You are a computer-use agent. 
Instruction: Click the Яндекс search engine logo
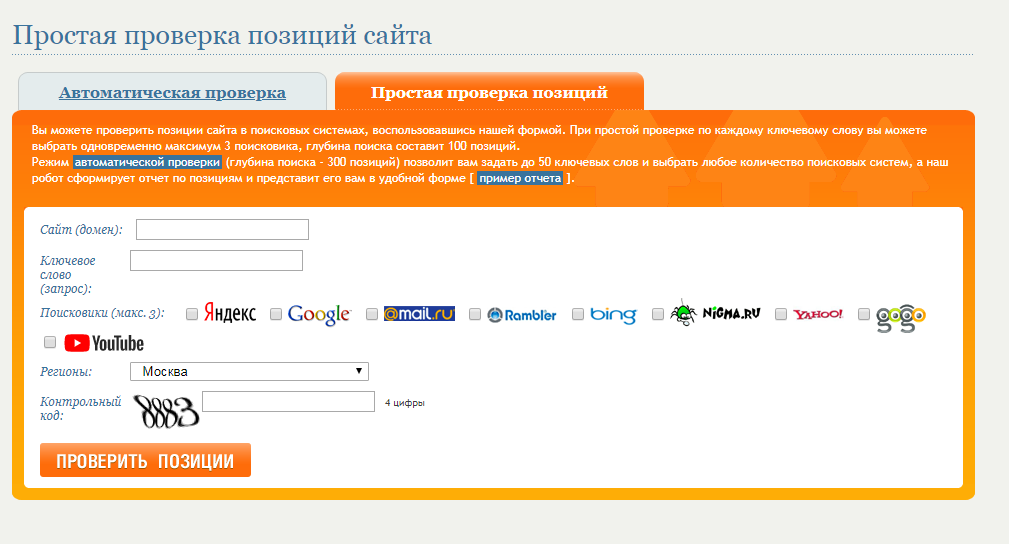230,314
